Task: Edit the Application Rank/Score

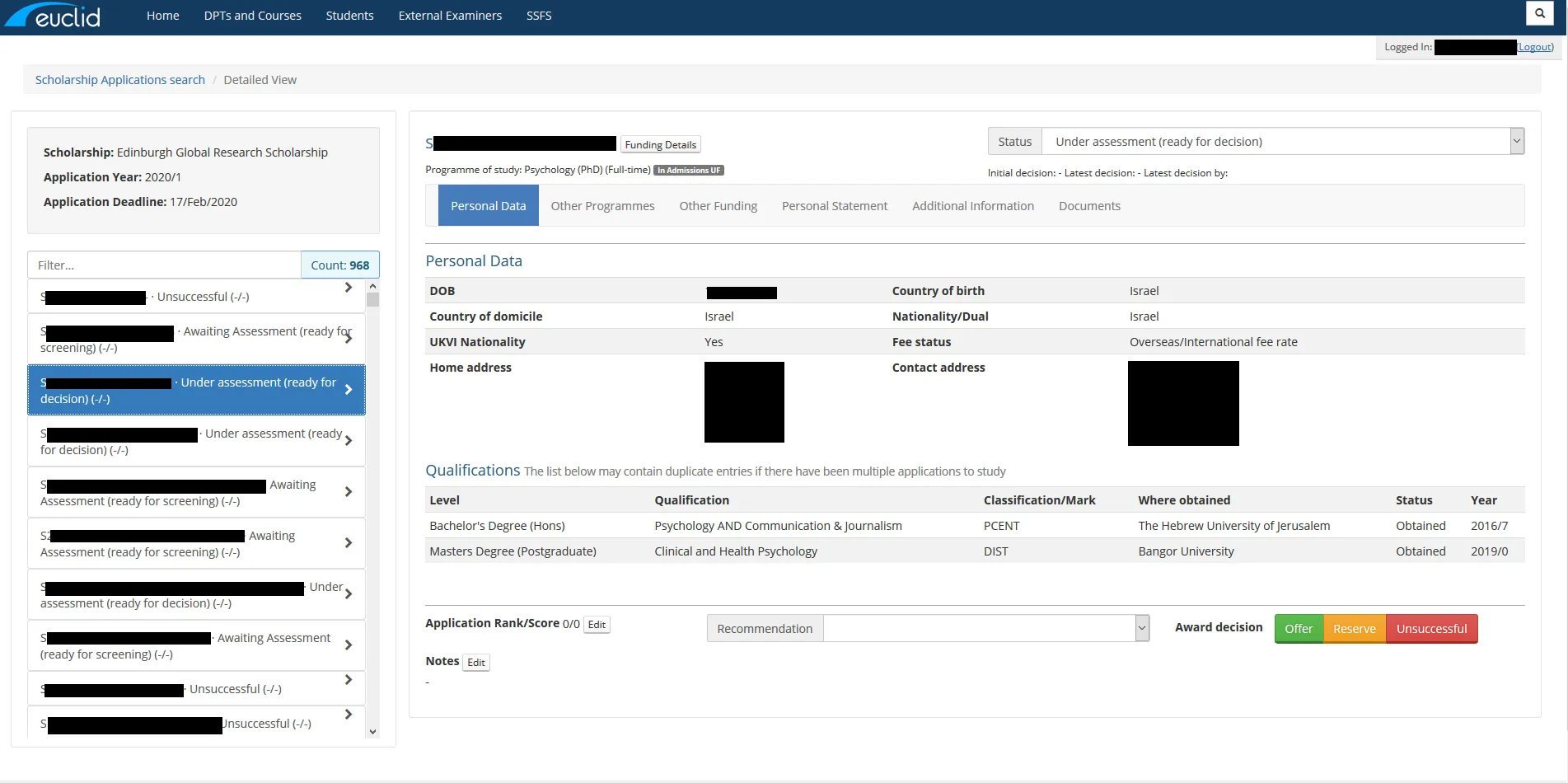Action: pos(597,625)
